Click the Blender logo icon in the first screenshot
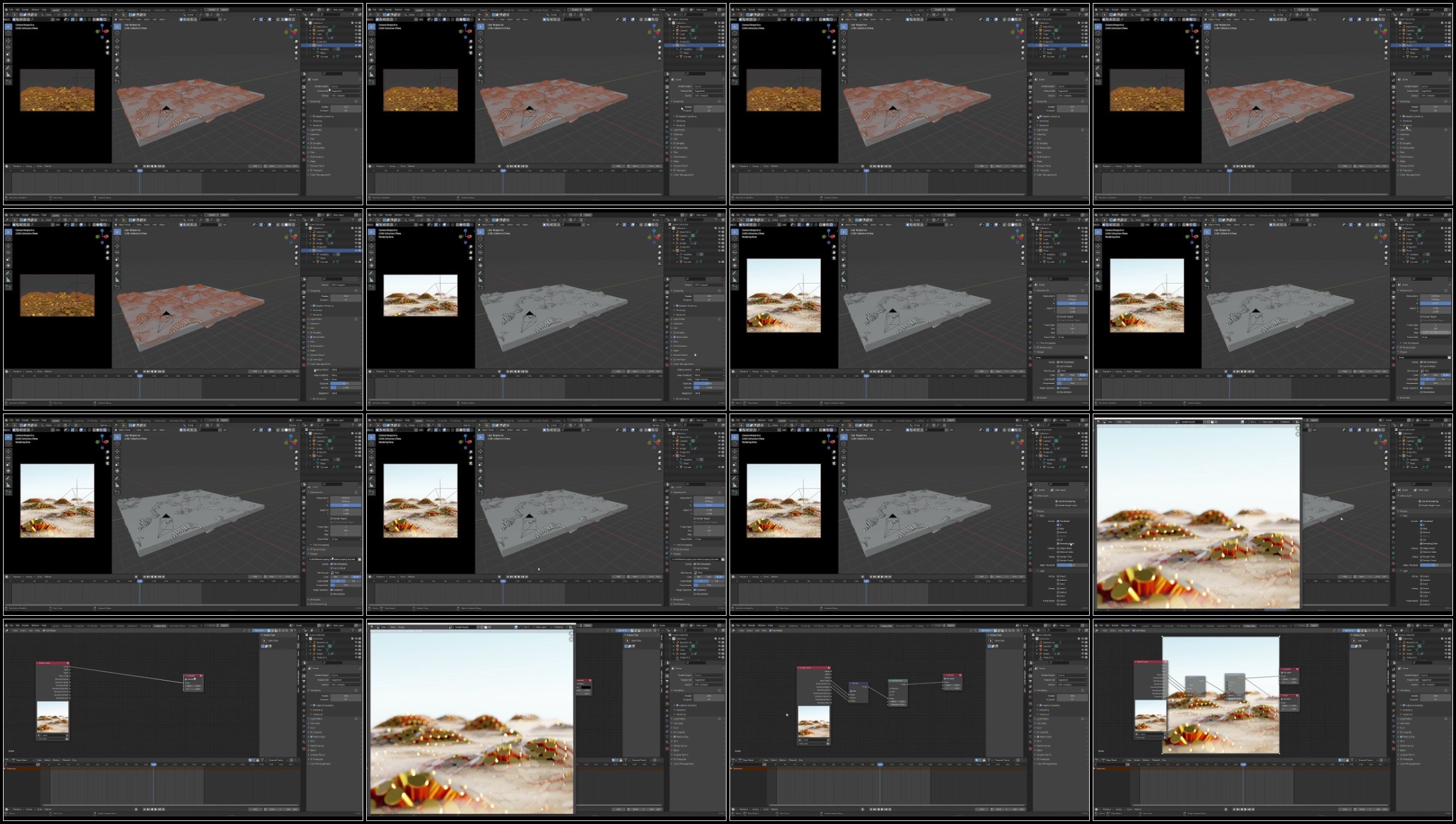This screenshot has height=824, width=1456. coord(6,10)
